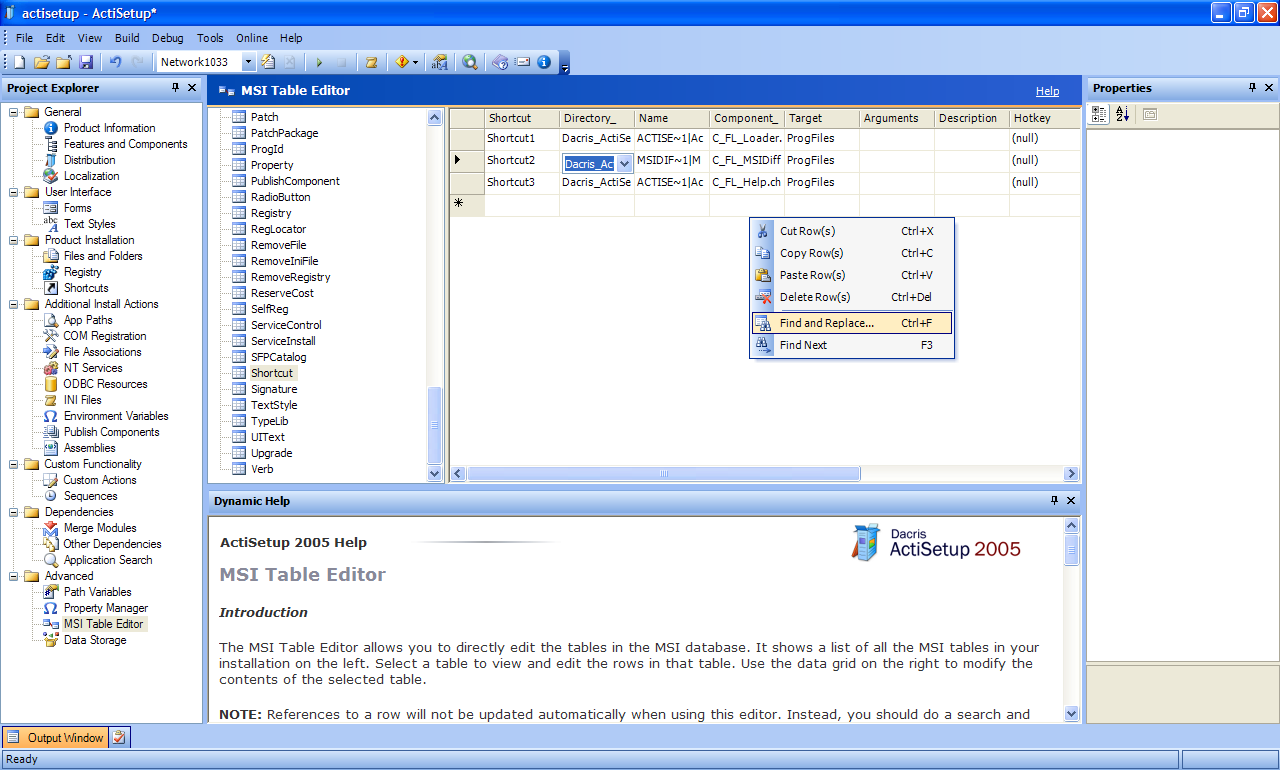Collapse the Additional Install Actions tree node

pos(15,304)
